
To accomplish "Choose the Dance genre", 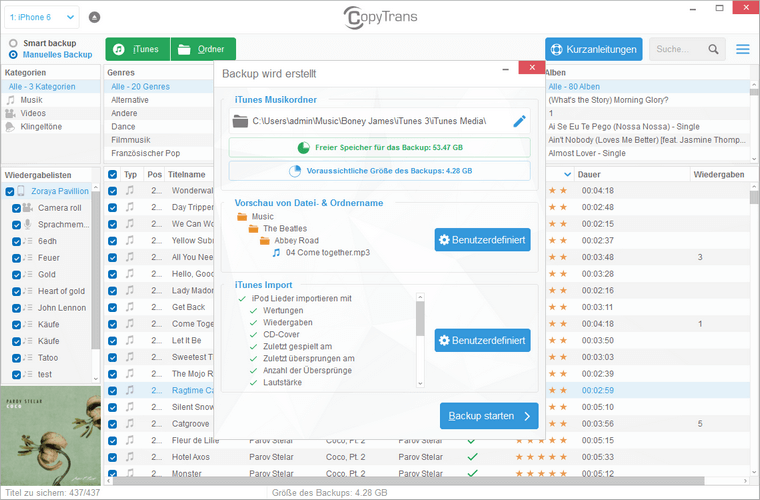I will coord(123,126).
